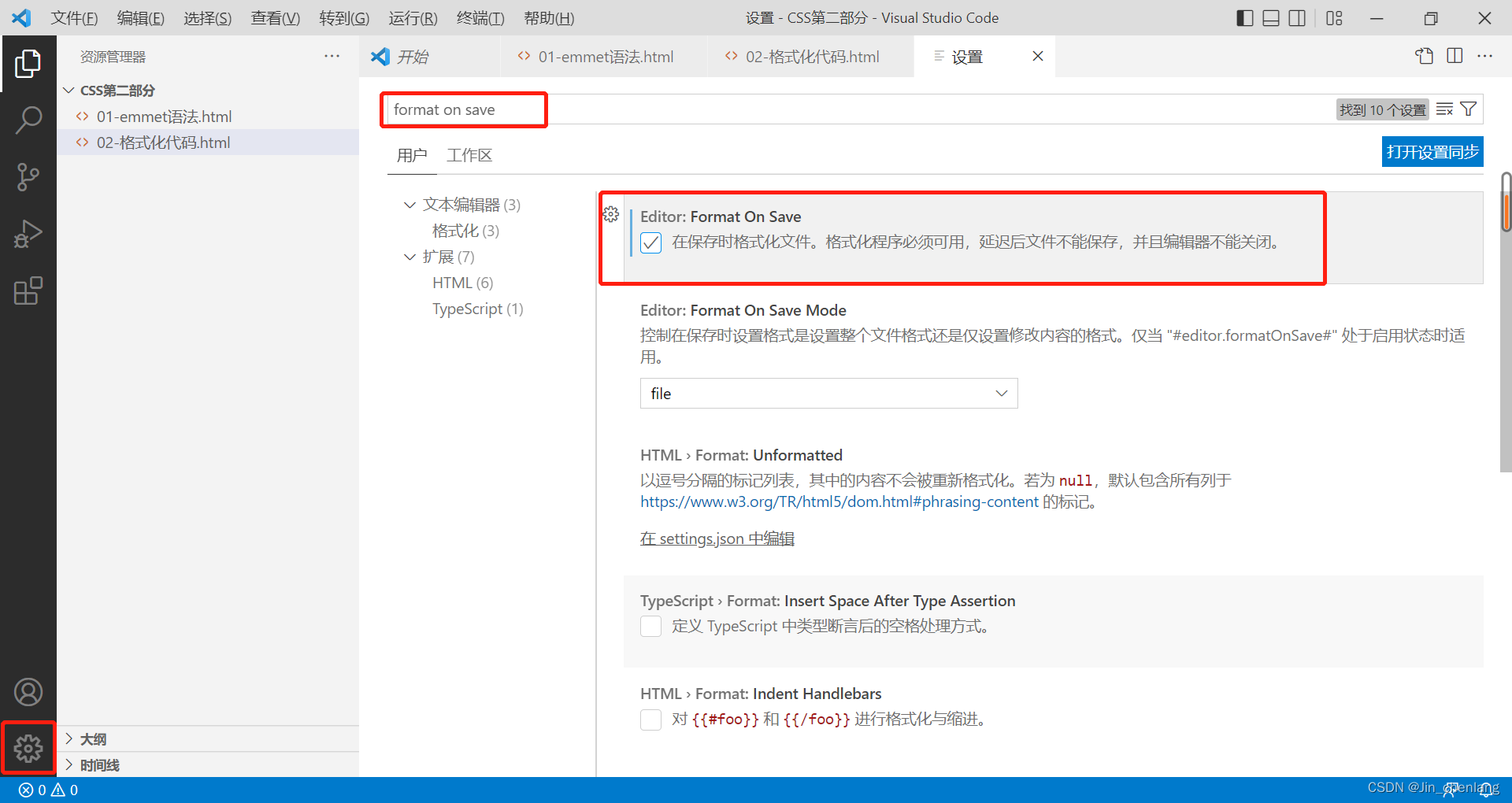Split the editor to the right
Viewport: 1512px width, 803px height.
(x=1455, y=56)
